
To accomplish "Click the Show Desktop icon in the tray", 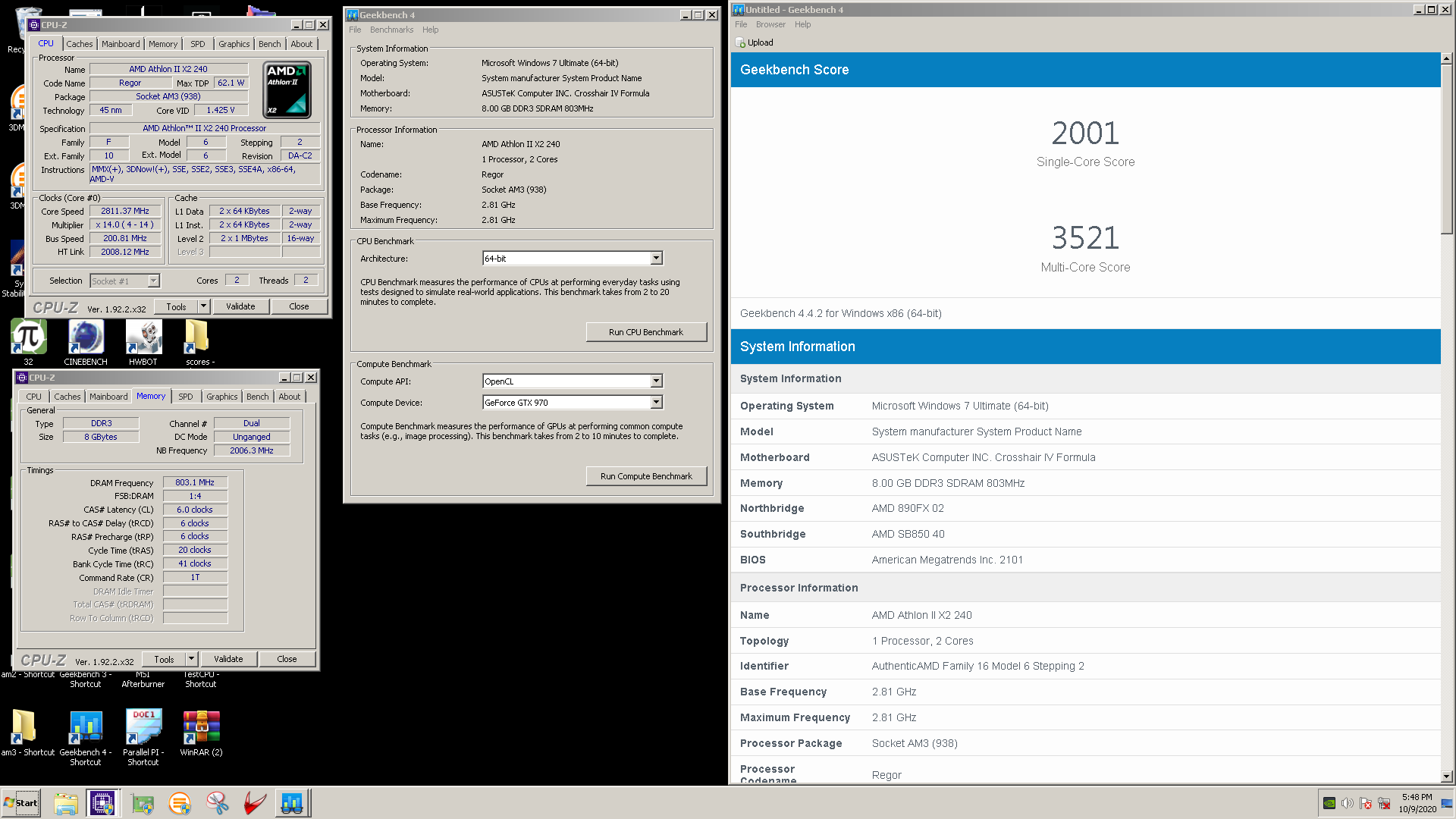I will coord(1447,803).
